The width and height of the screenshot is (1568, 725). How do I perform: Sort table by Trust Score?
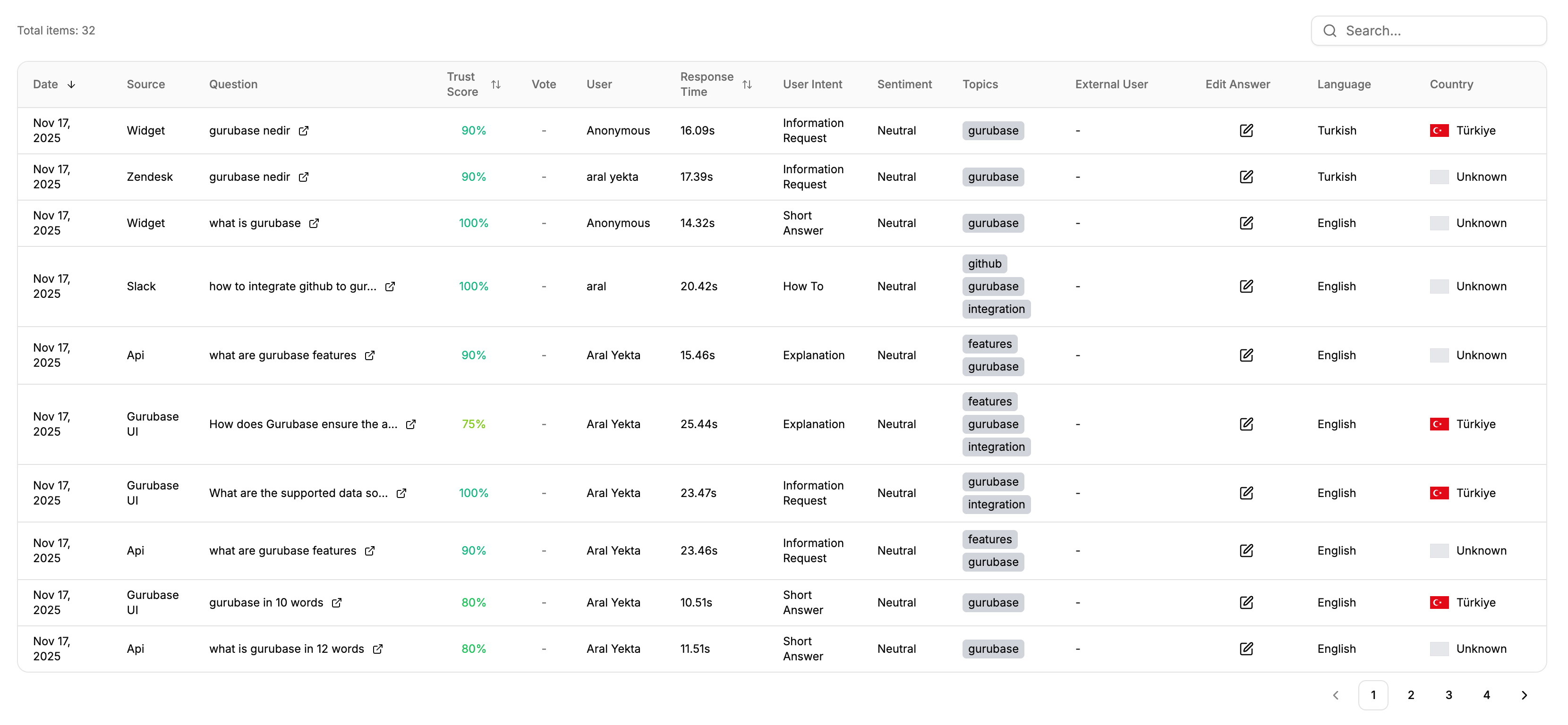(496, 84)
